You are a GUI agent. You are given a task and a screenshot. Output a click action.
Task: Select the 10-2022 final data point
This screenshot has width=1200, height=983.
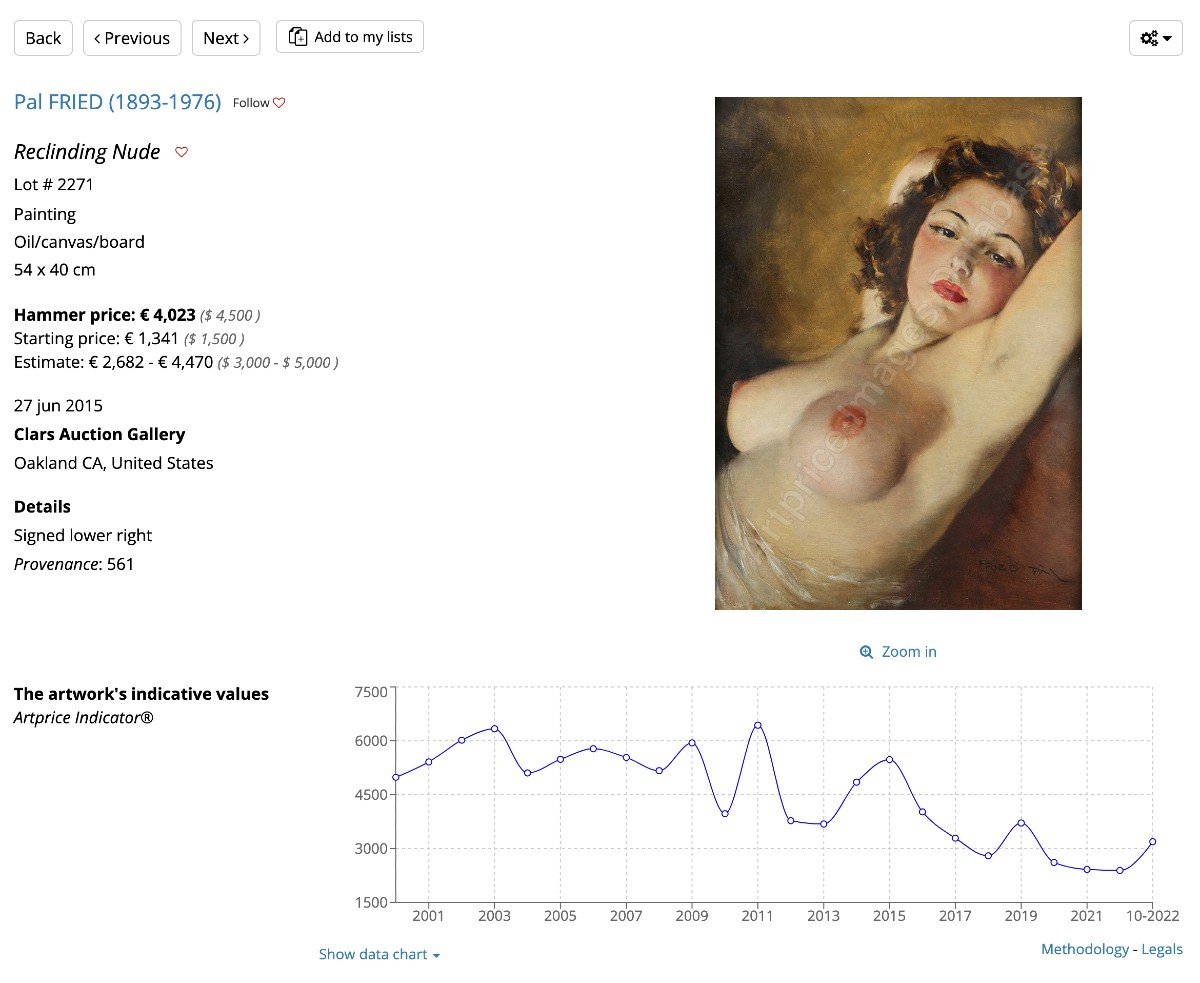(x=1153, y=842)
